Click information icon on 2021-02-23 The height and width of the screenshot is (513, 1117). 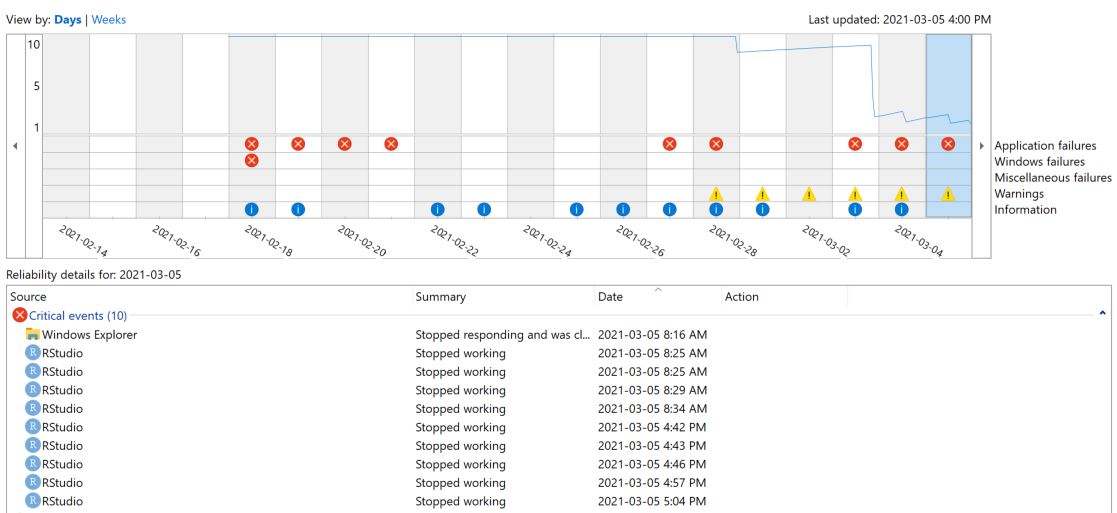(x=484, y=209)
